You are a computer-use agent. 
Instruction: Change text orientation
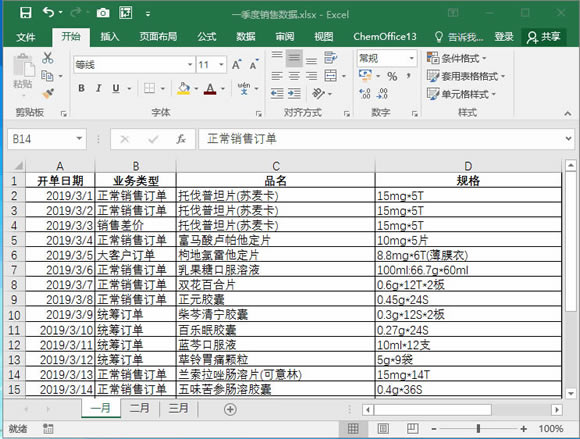pos(318,93)
